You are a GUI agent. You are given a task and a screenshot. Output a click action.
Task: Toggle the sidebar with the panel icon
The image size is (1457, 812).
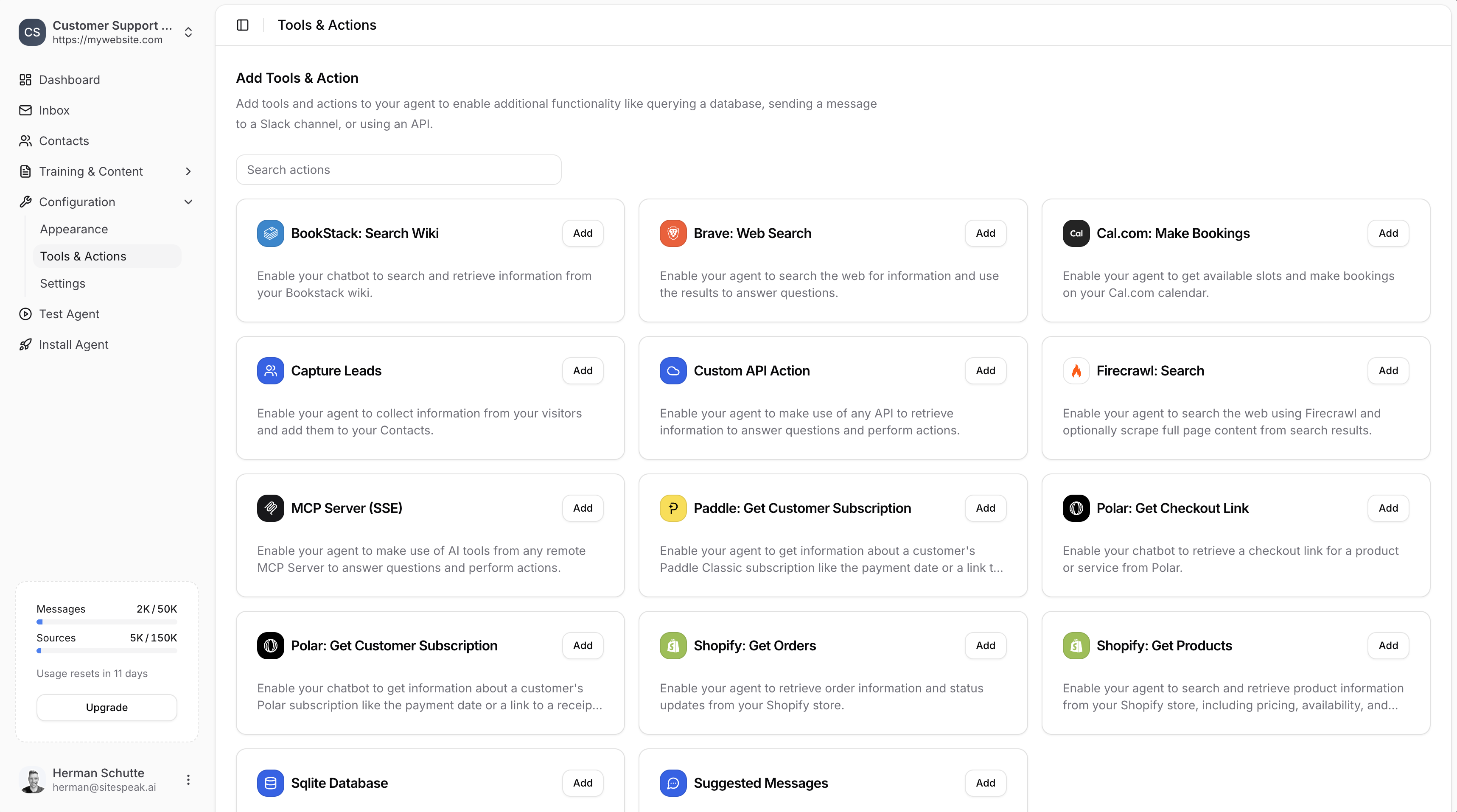[x=243, y=25]
